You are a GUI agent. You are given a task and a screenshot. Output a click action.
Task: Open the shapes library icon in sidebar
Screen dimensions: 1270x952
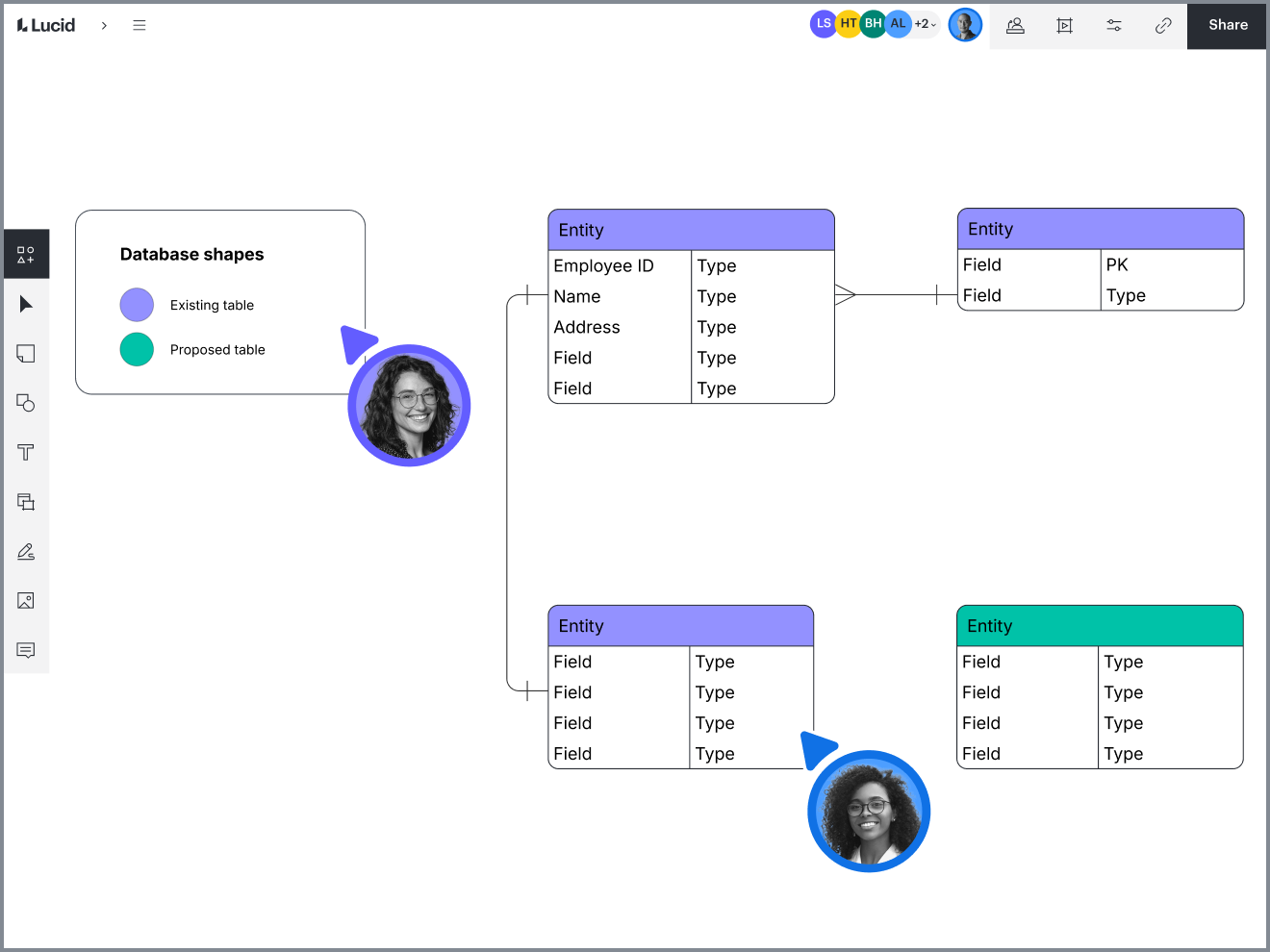point(26,255)
